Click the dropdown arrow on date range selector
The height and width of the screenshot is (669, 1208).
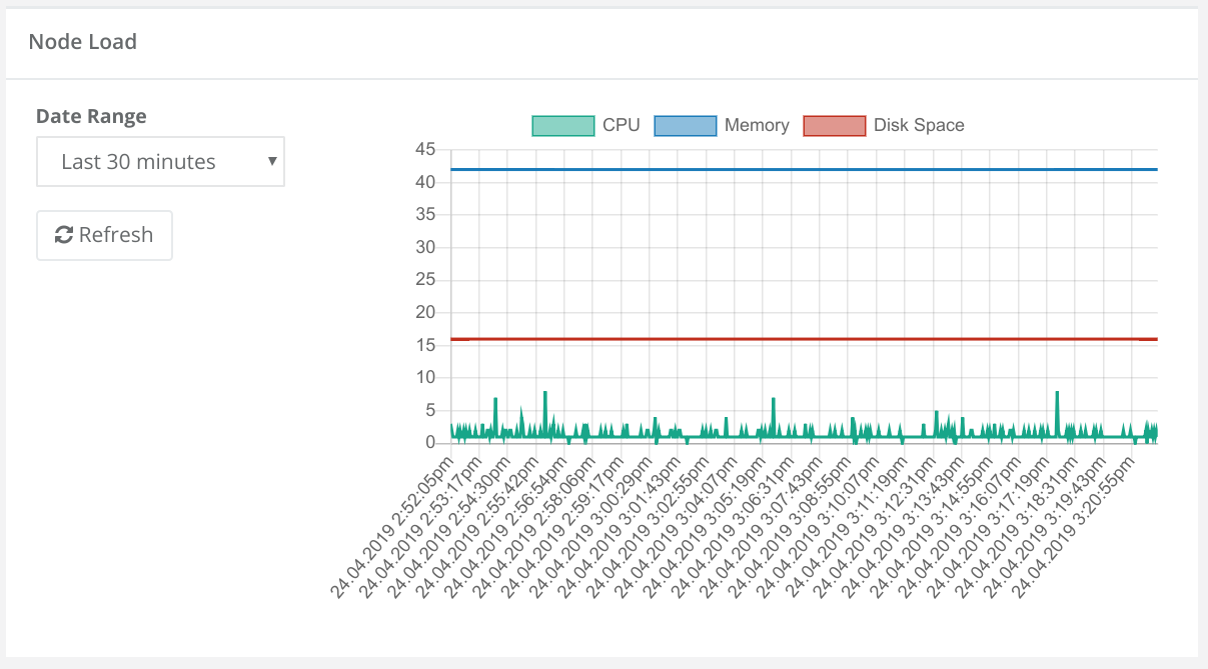(x=272, y=161)
